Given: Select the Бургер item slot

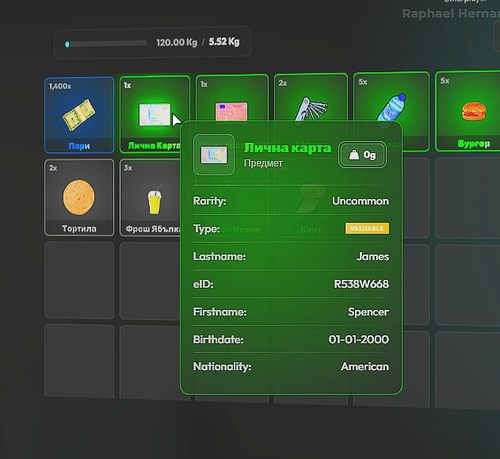Looking at the screenshot, I should pos(468,111).
